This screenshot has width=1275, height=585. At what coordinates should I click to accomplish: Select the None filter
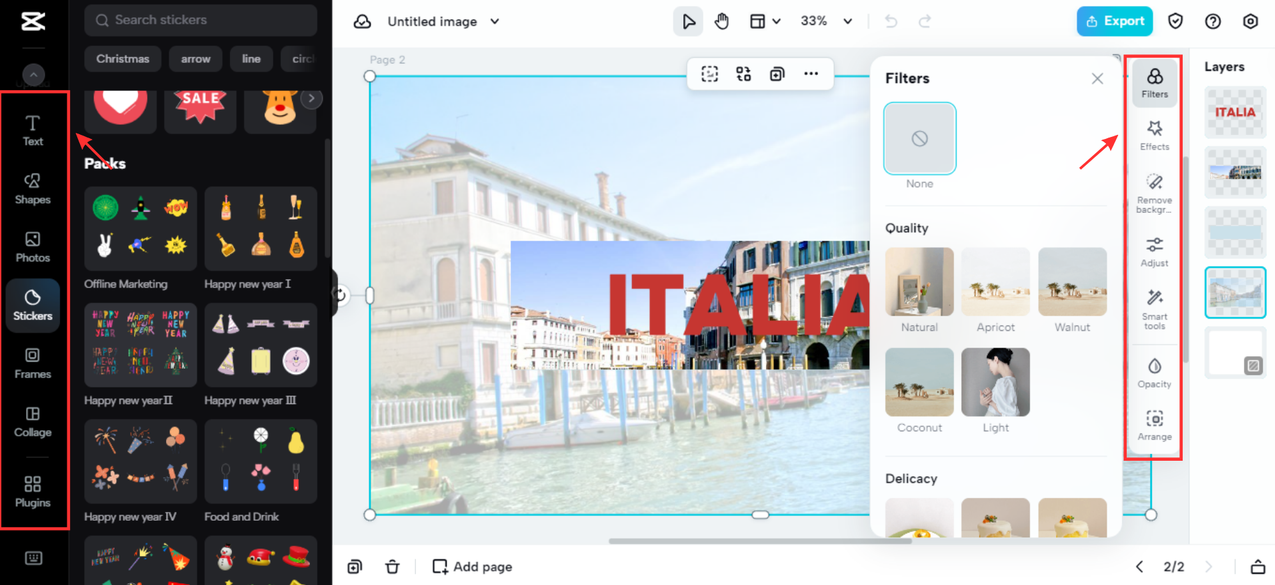coord(920,139)
